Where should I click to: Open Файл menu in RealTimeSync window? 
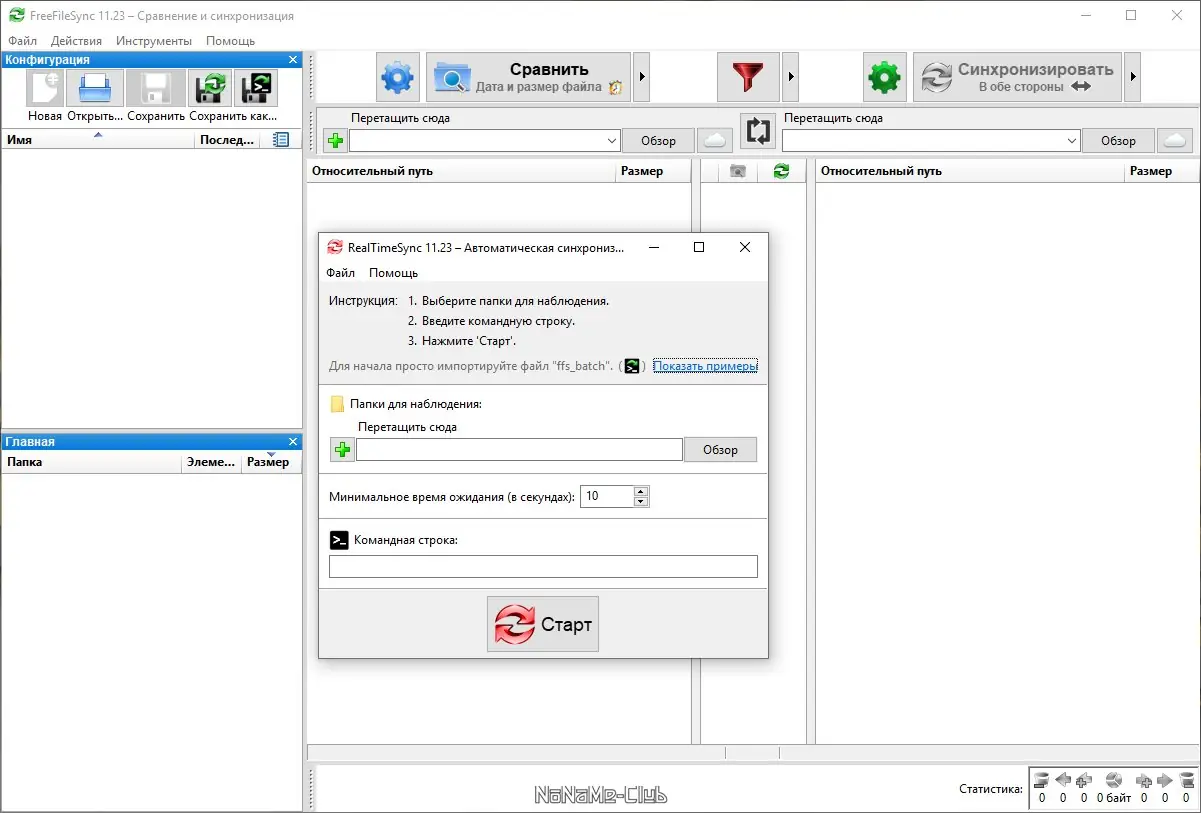[340, 273]
